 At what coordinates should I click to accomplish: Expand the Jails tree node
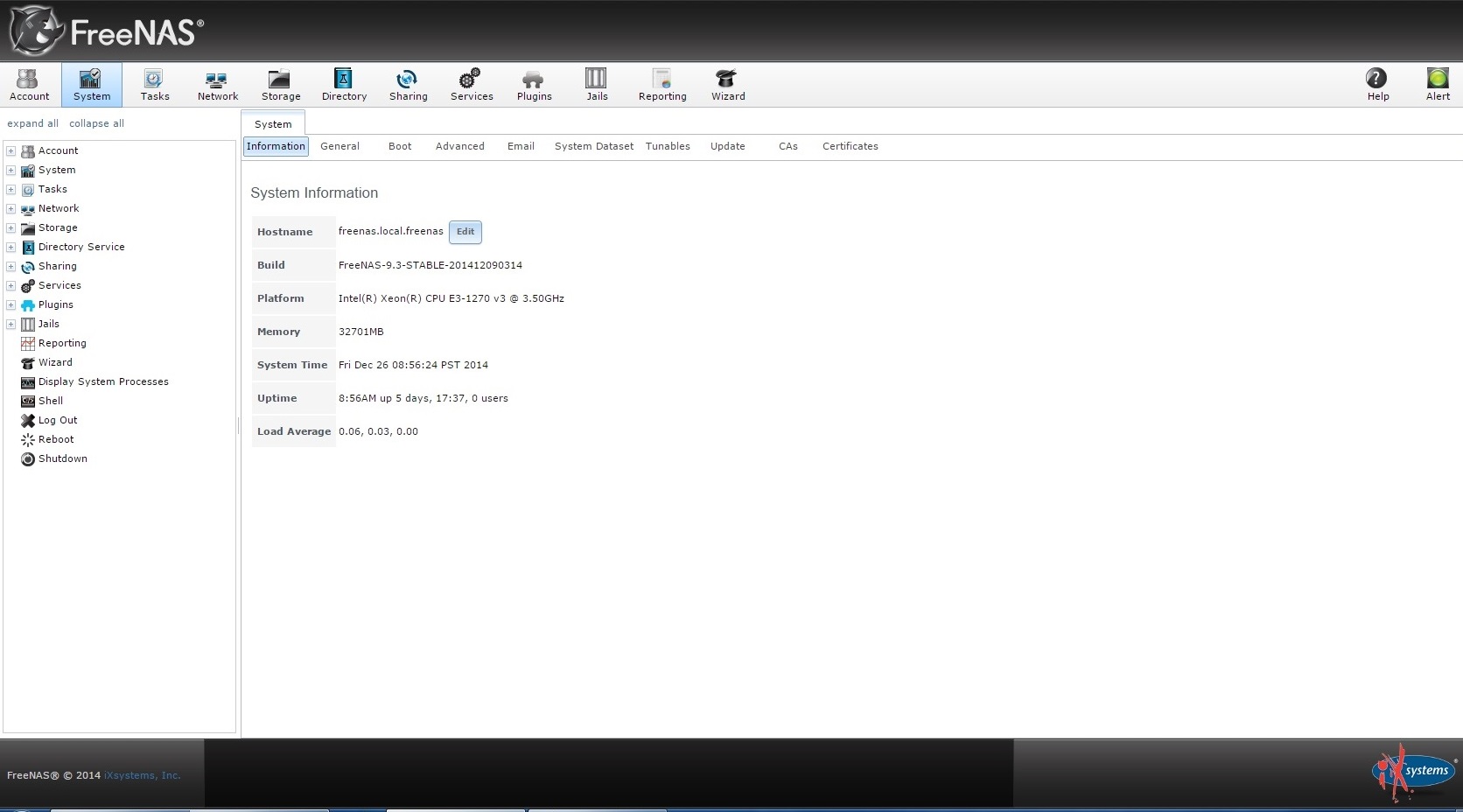(11, 325)
